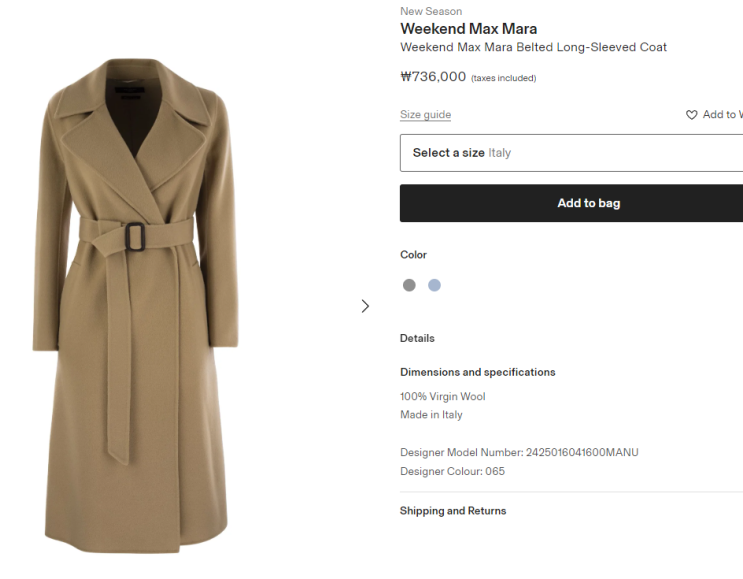Click the 100% Virgin Wool text
This screenshot has height=579, width=743.
pyautogui.click(x=442, y=396)
